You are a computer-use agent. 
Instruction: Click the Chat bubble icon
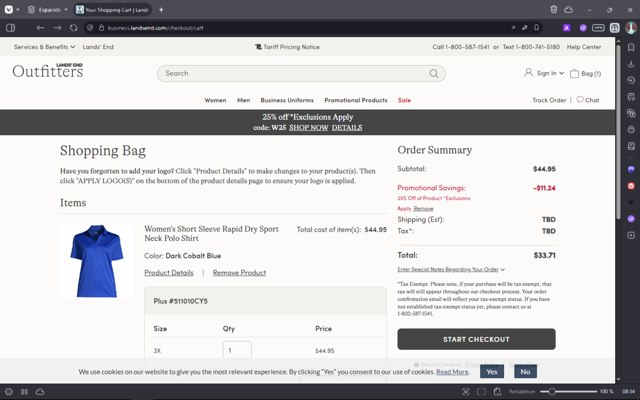580,100
